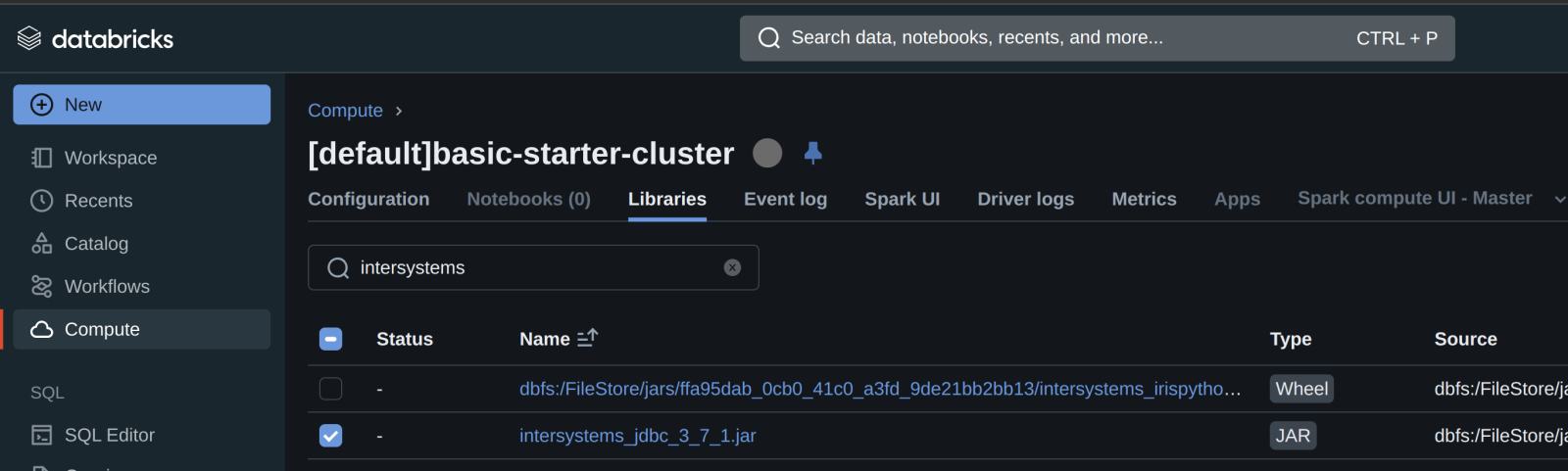The image size is (1568, 471).
Task: Open Workspace from the sidebar
Action: tap(110, 158)
